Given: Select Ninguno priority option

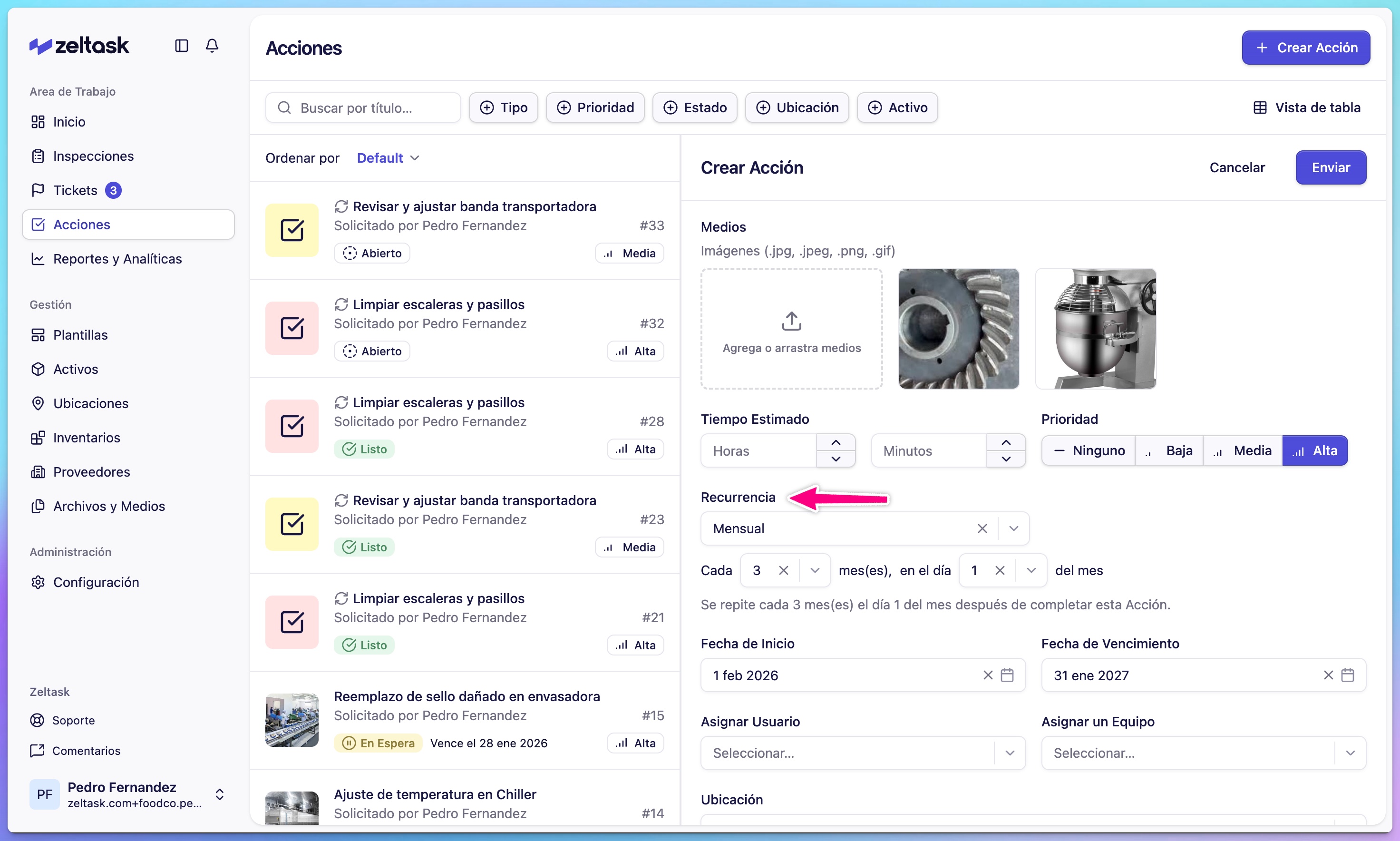Looking at the screenshot, I should [x=1088, y=450].
